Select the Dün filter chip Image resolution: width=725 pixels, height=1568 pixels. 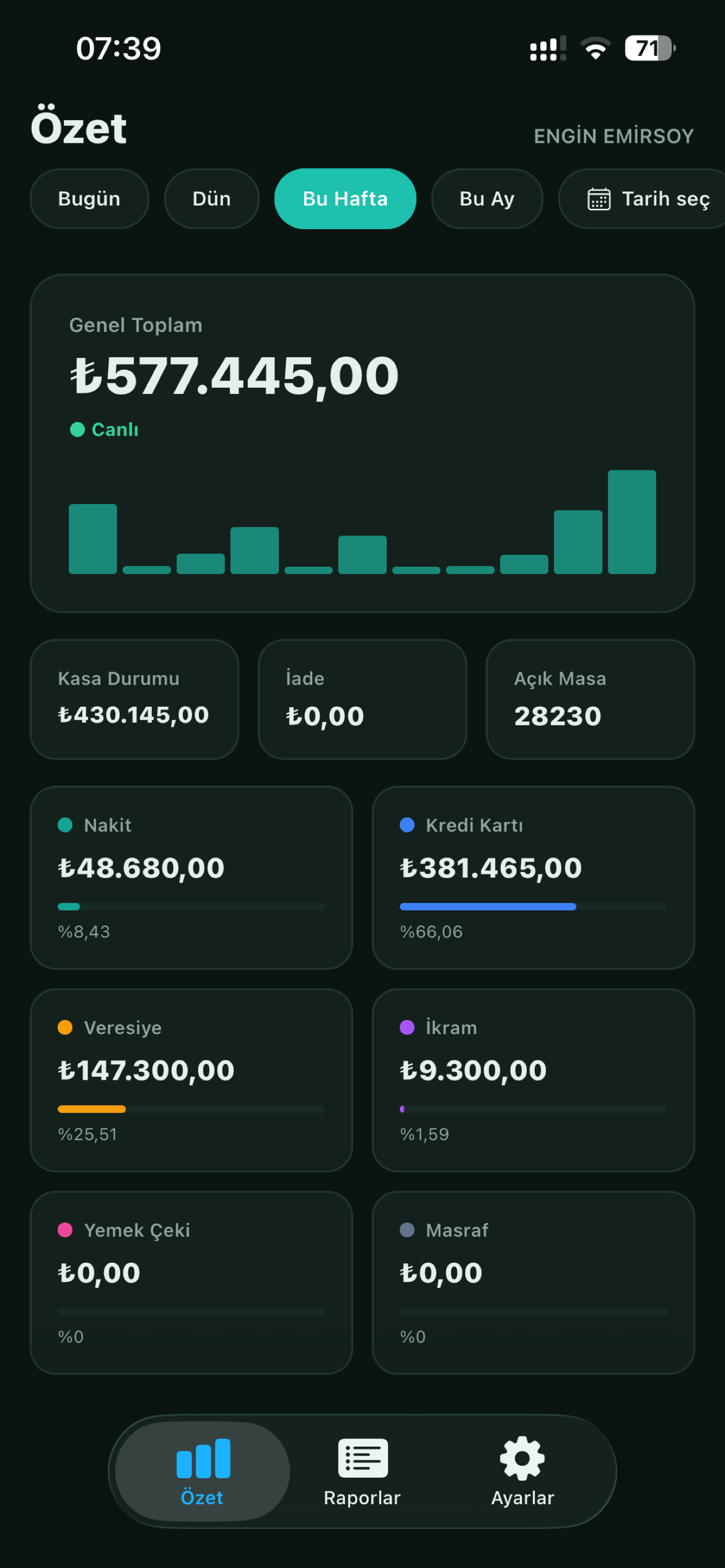pyautogui.click(x=212, y=199)
